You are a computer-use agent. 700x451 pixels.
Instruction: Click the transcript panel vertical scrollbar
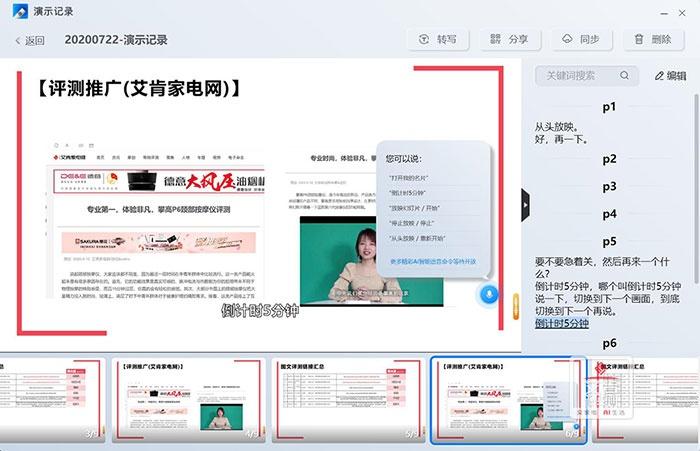click(x=696, y=188)
